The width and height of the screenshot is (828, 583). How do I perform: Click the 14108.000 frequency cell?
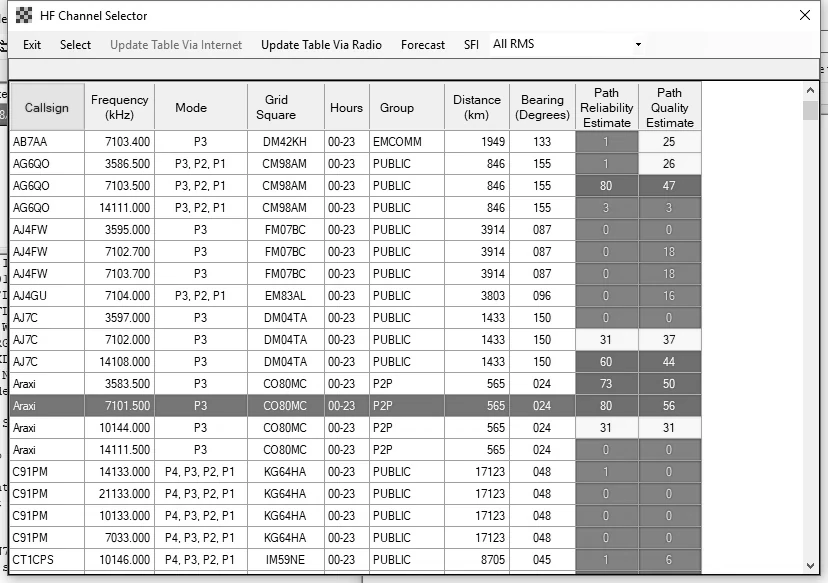(x=119, y=362)
